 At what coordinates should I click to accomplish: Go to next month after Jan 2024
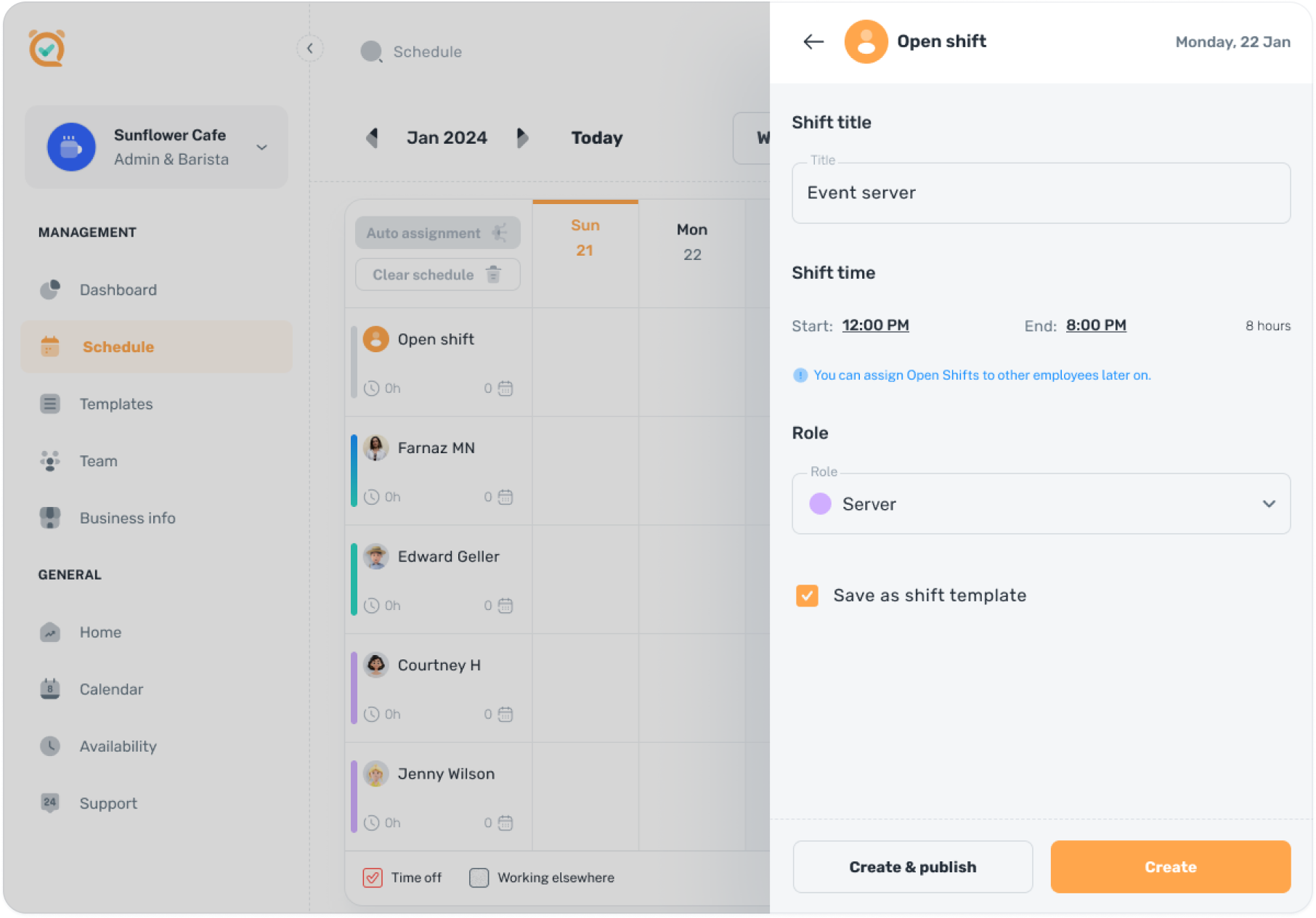(x=521, y=138)
